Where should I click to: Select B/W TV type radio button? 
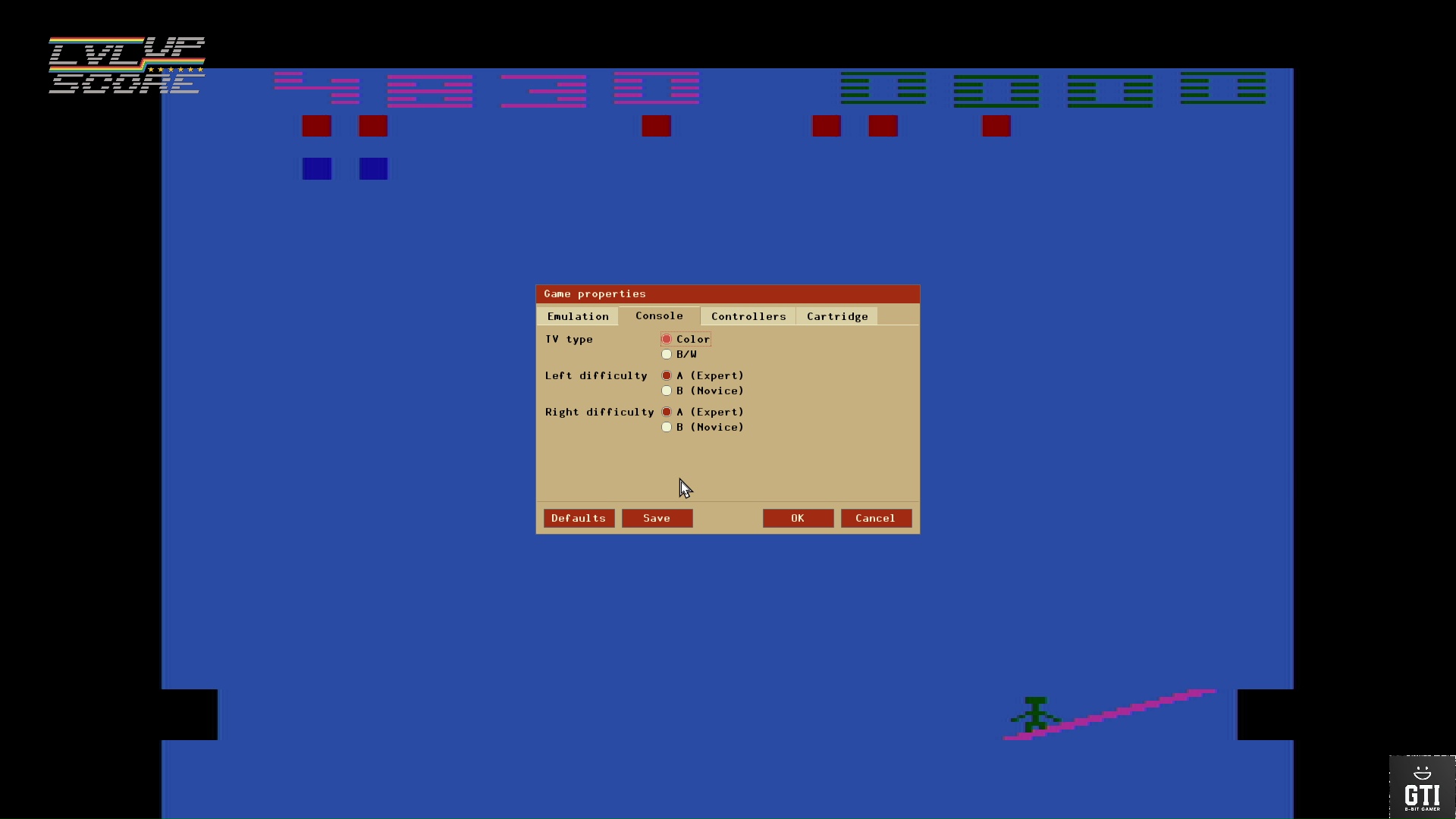679,354
